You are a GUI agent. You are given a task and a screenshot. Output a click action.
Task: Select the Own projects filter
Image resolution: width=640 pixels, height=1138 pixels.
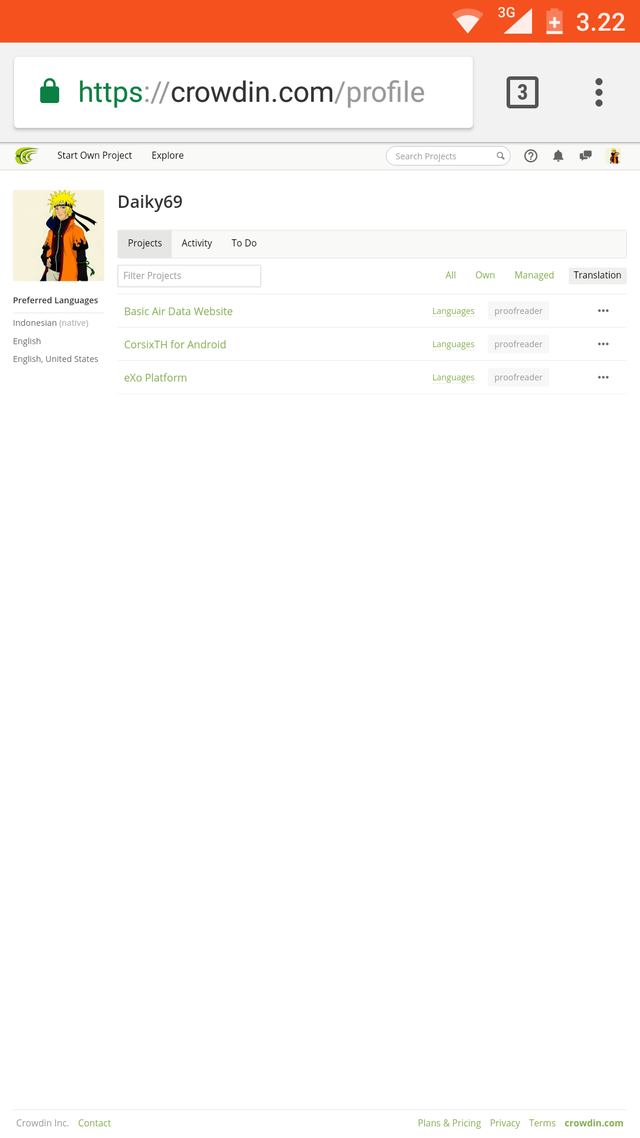point(485,275)
